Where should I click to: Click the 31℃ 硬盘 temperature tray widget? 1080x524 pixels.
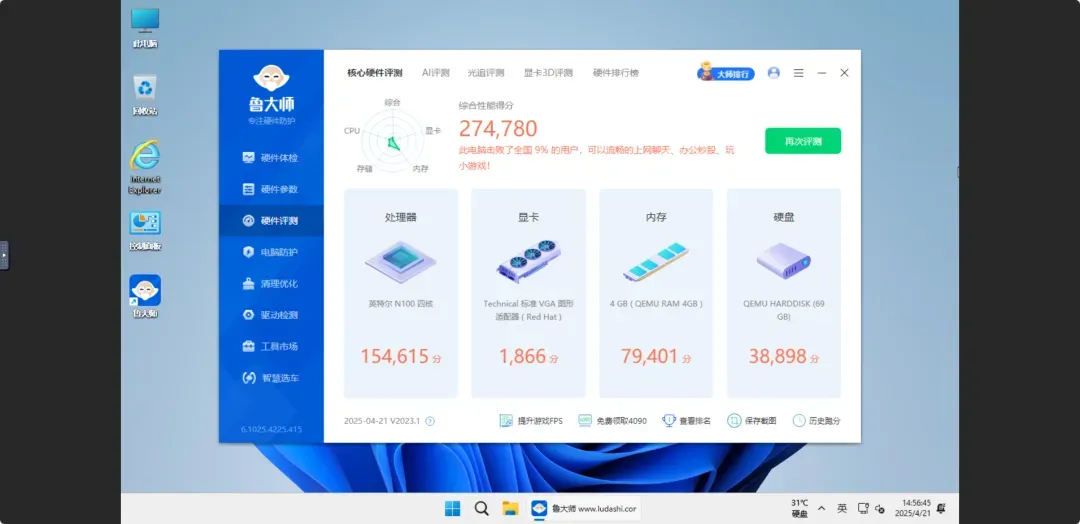(x=799, y=508)
